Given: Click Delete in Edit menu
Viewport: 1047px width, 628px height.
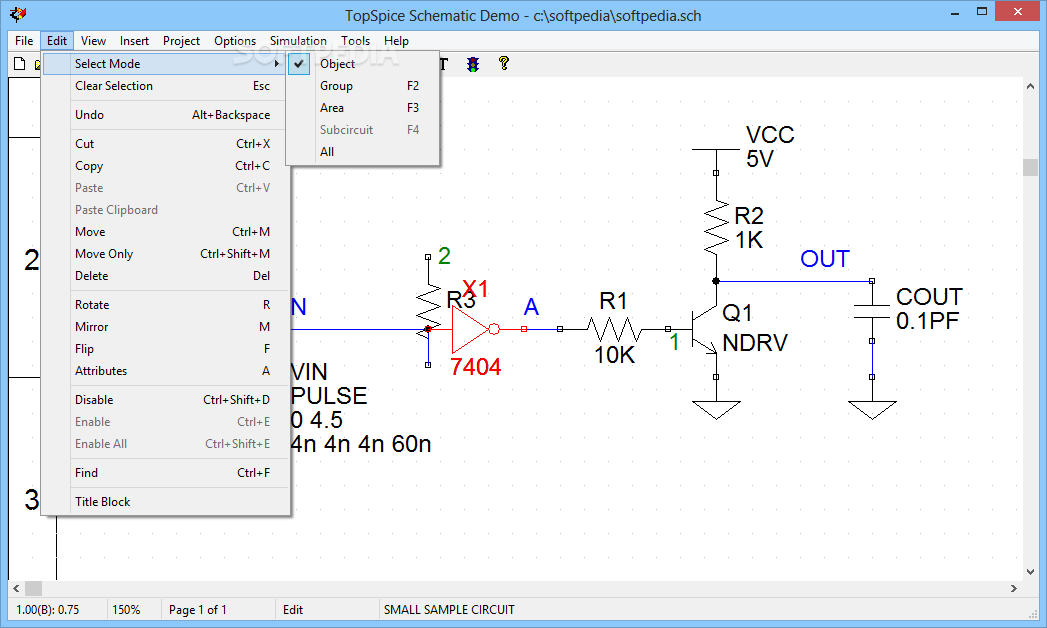Looking at the screenshot, I should [x=166, y=276].
